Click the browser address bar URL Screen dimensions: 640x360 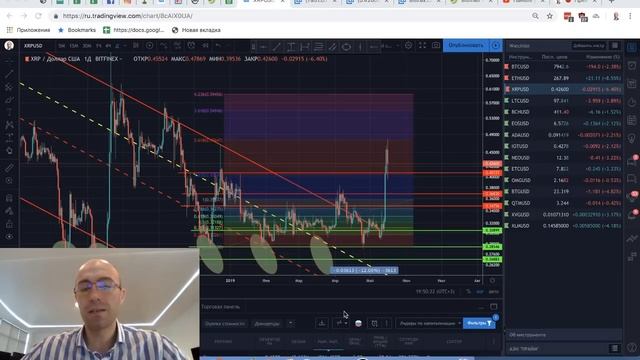tap(127, 16)
